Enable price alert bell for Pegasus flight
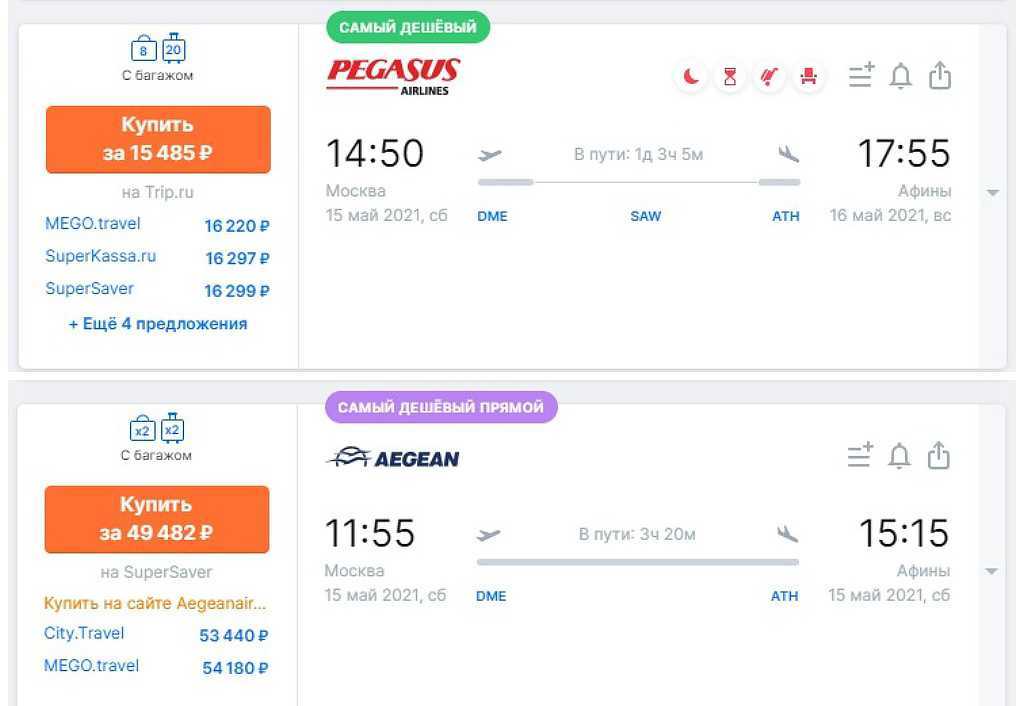This screenshot has height=706, width=1024. [901, 76]
